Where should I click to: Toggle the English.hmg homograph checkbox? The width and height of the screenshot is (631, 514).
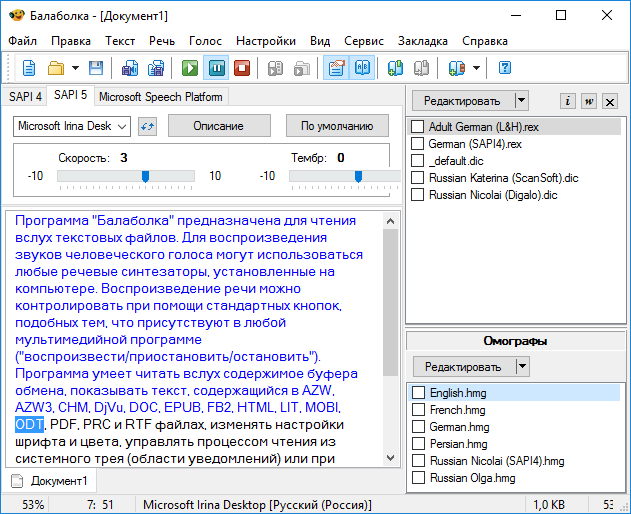tap(418, 393)
